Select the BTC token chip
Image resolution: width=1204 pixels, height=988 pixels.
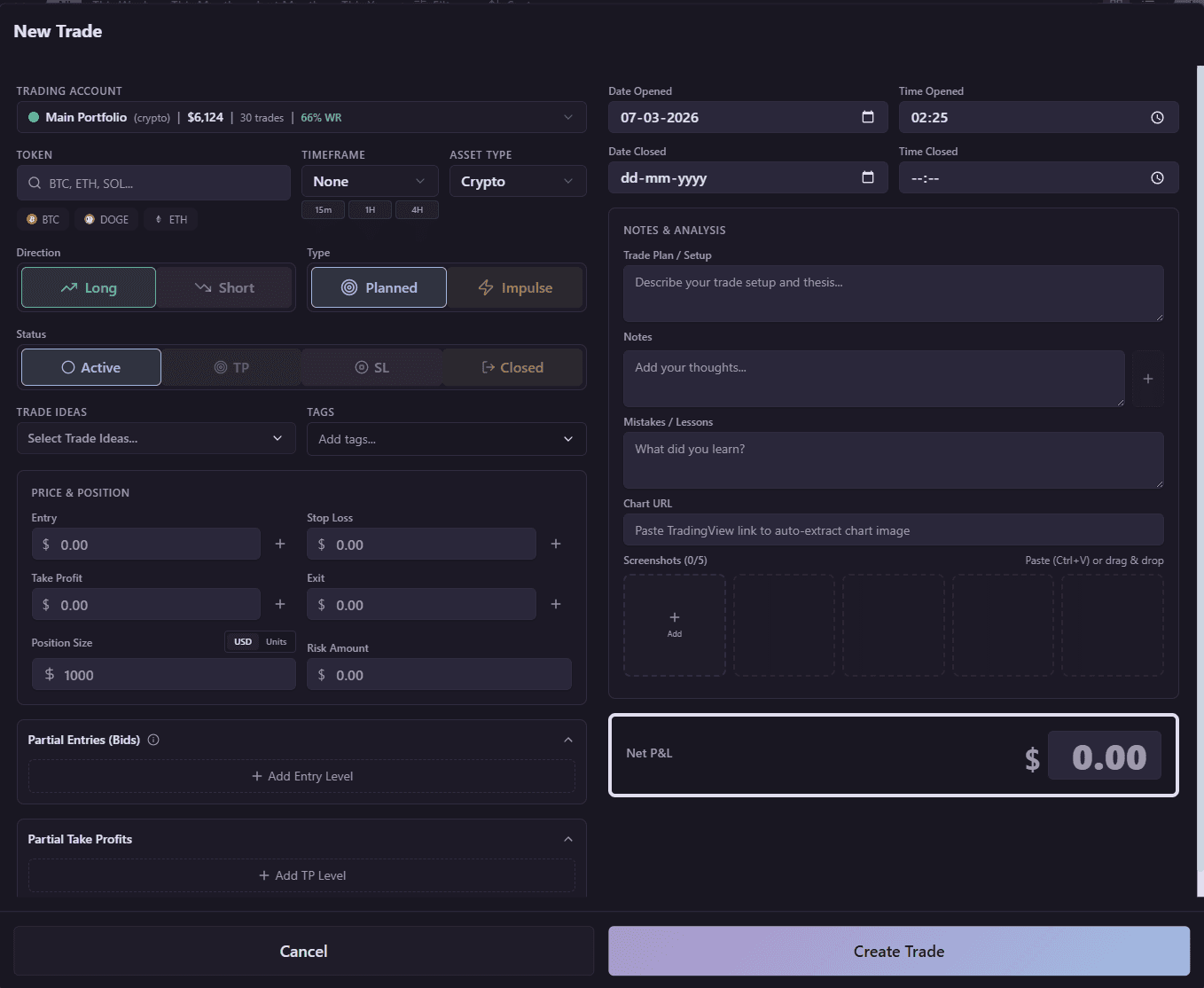(x=43, y=219)
